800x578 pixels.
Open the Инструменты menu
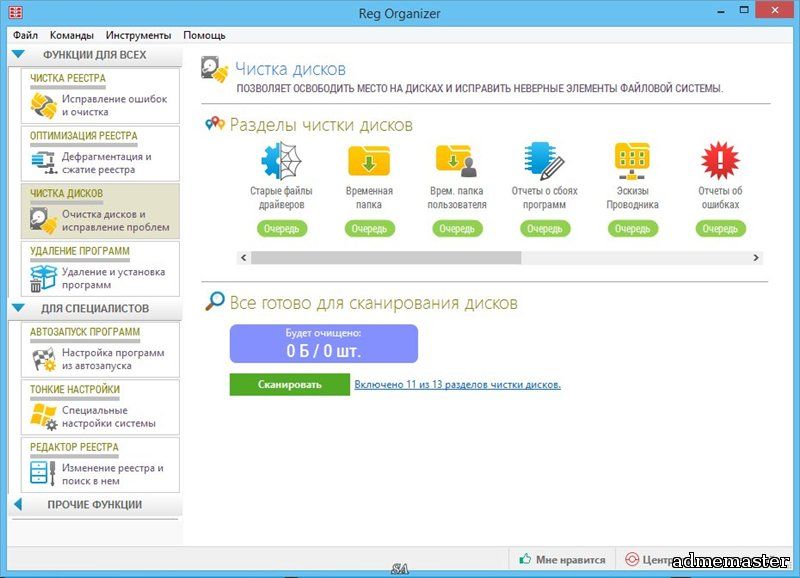(138, 35)
